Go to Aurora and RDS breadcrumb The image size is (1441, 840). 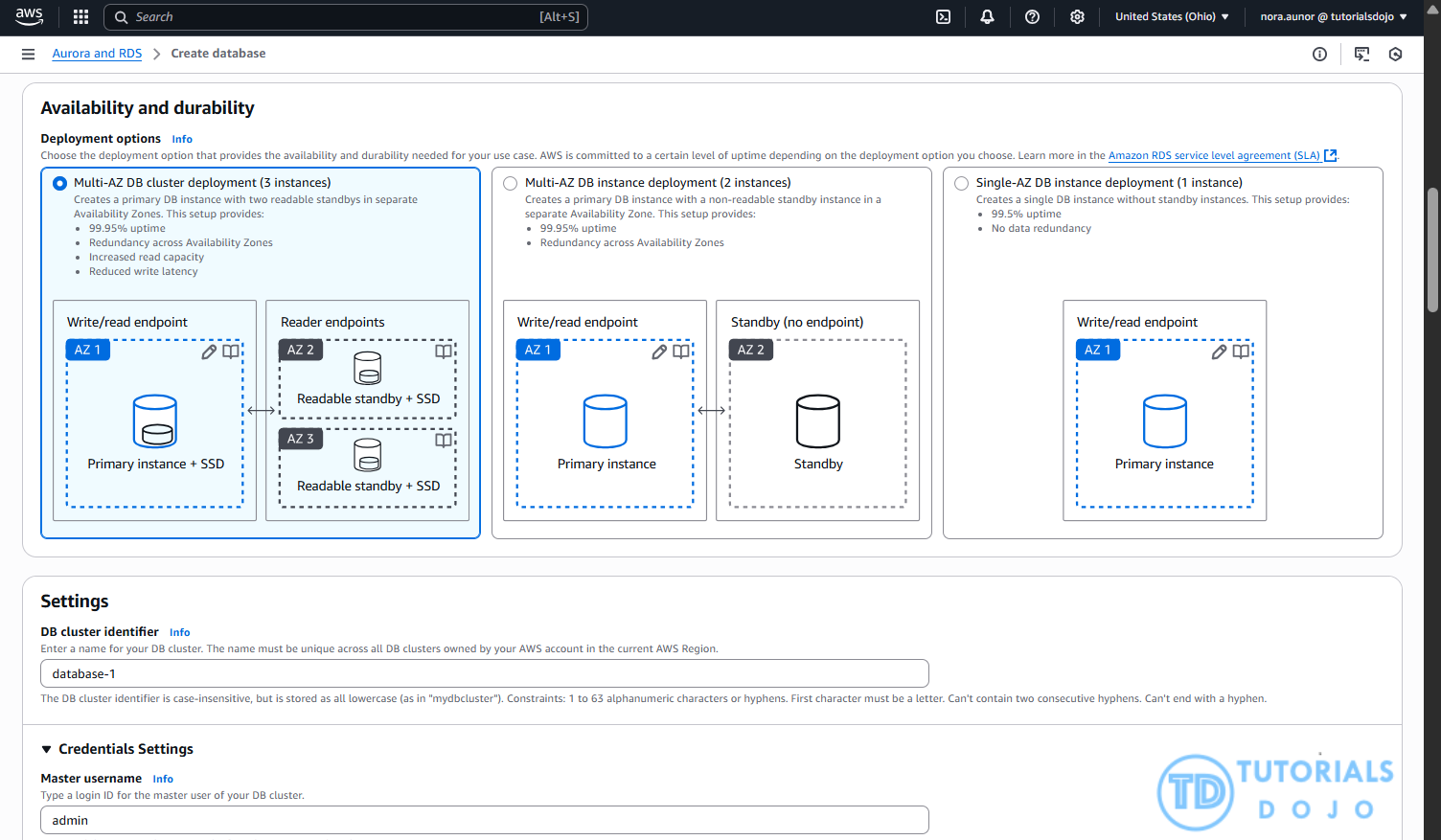coord(97,54)
